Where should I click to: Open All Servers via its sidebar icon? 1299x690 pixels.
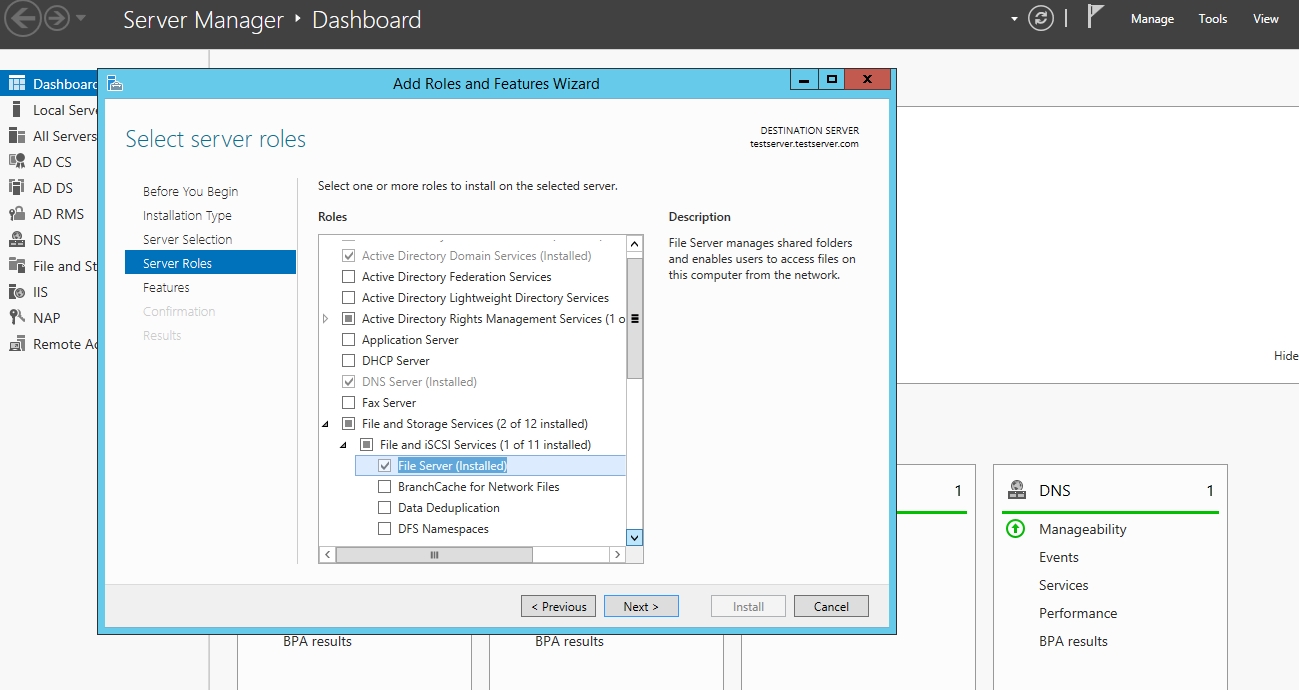(x=17, y=136)
